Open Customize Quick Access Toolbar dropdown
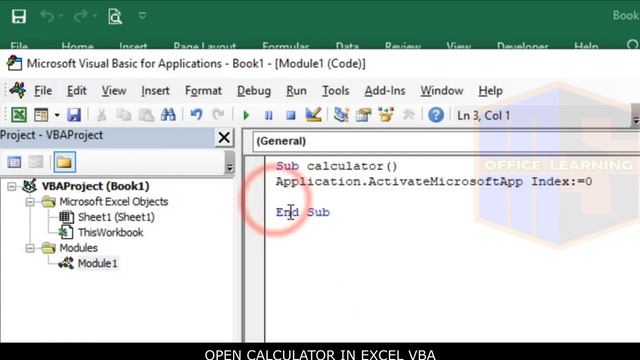This screenshot has width=640, height=360. pyautogui.click(x=142, y=16)
